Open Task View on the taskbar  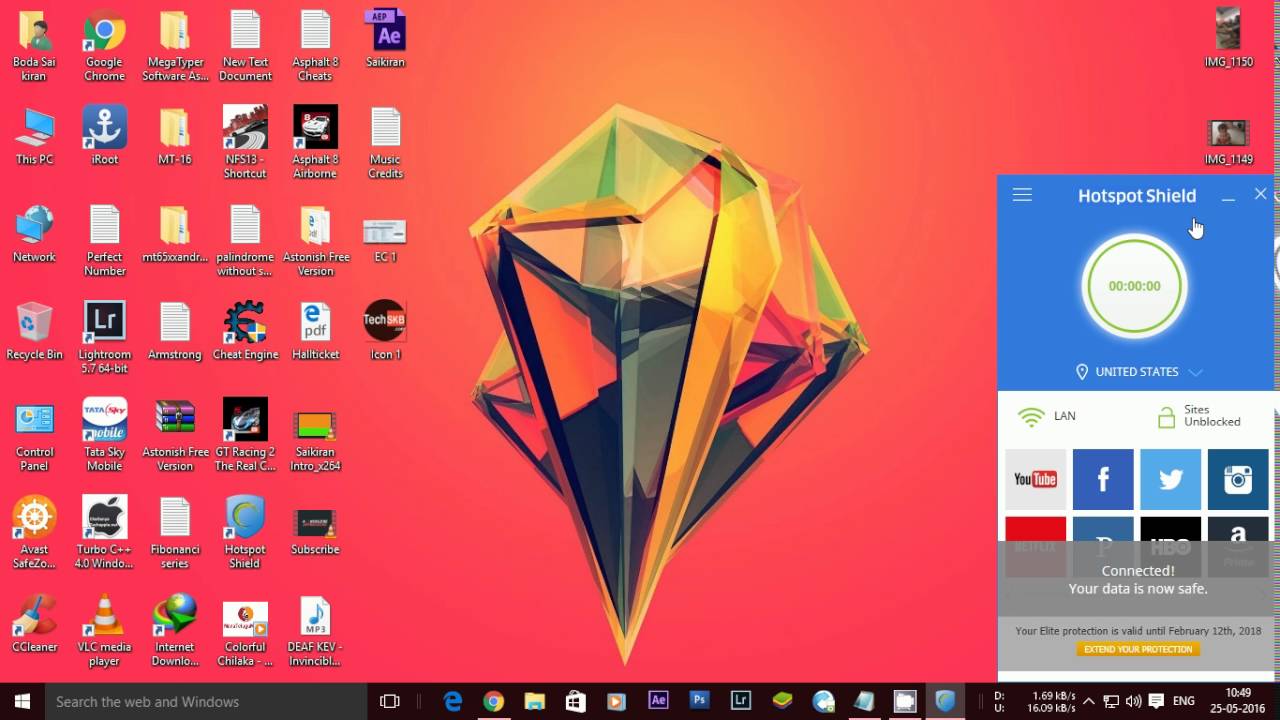390,702
